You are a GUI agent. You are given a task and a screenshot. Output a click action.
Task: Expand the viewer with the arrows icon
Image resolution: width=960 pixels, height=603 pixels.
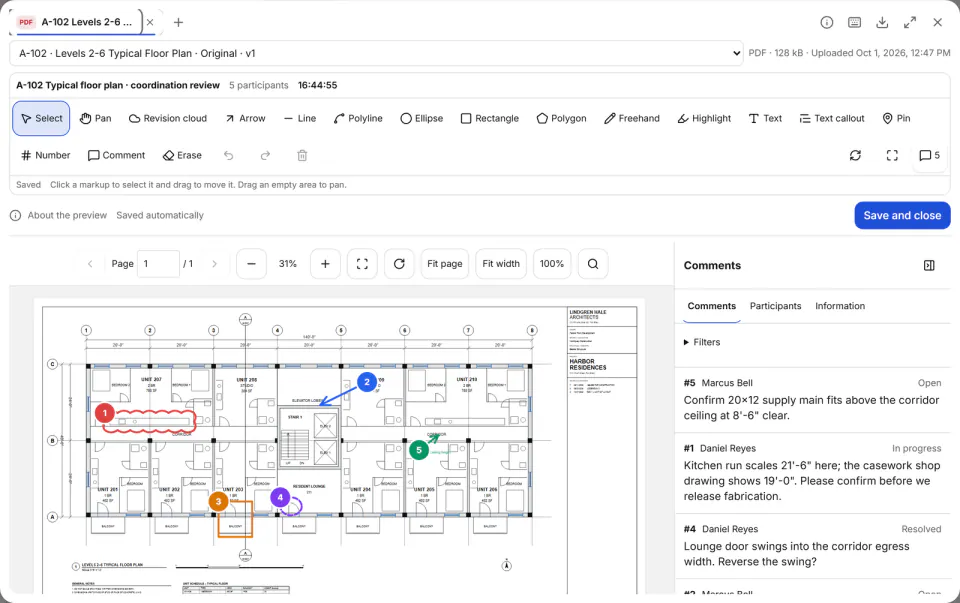click(x=910, y=23)
